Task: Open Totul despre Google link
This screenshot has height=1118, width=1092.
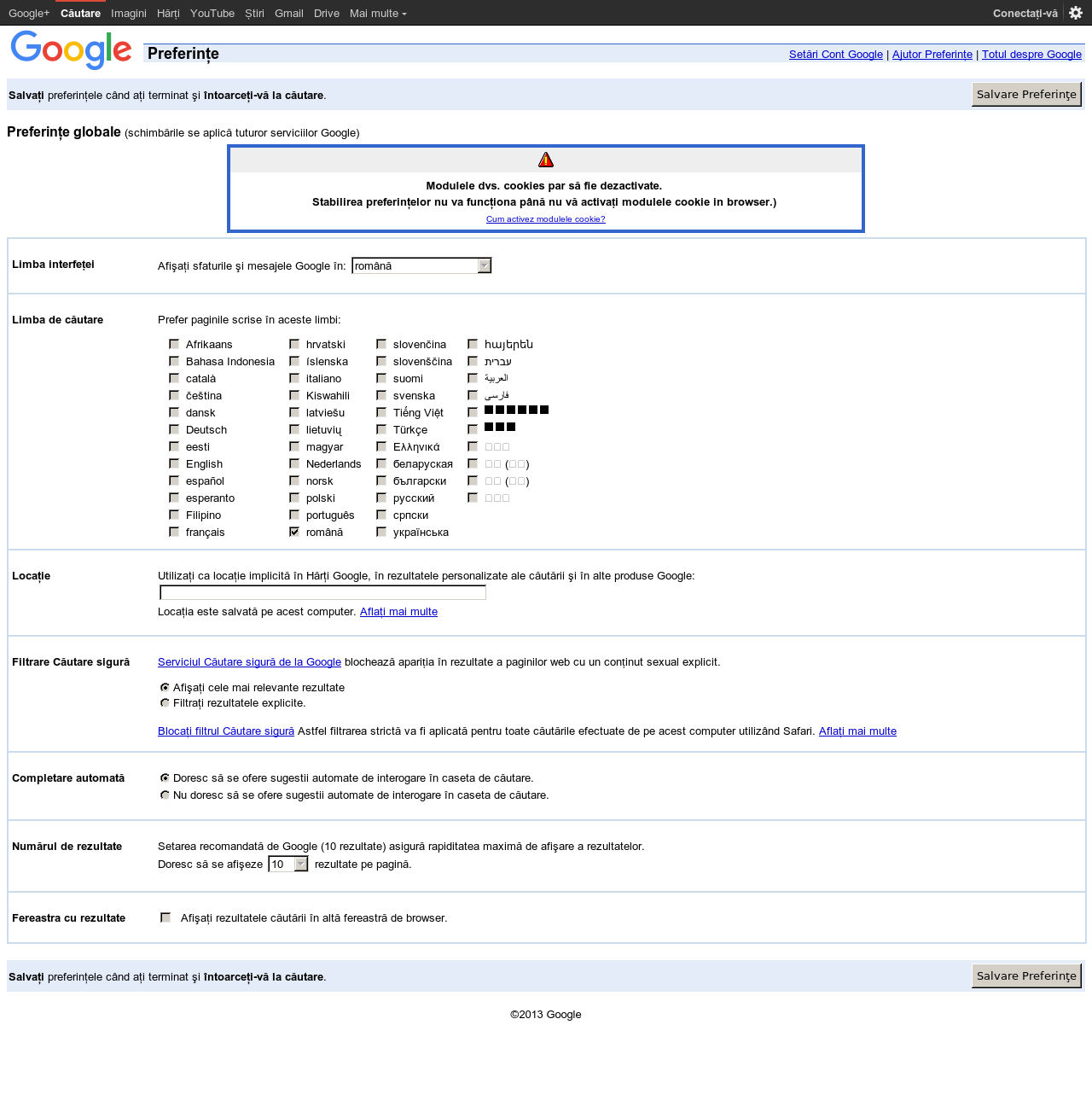Action: coord(1031,54)
